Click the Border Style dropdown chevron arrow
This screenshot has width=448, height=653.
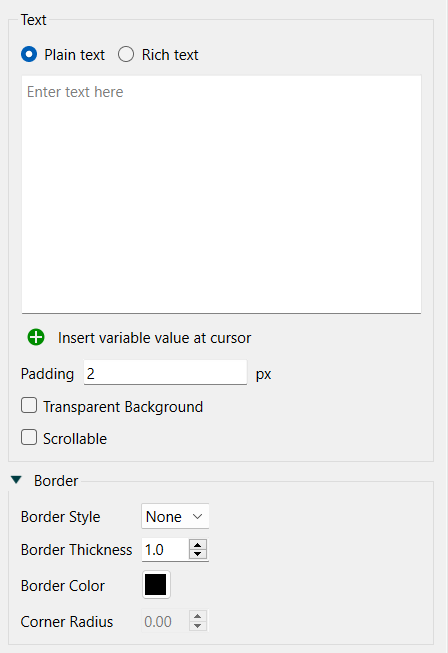[x=197, y=517]
